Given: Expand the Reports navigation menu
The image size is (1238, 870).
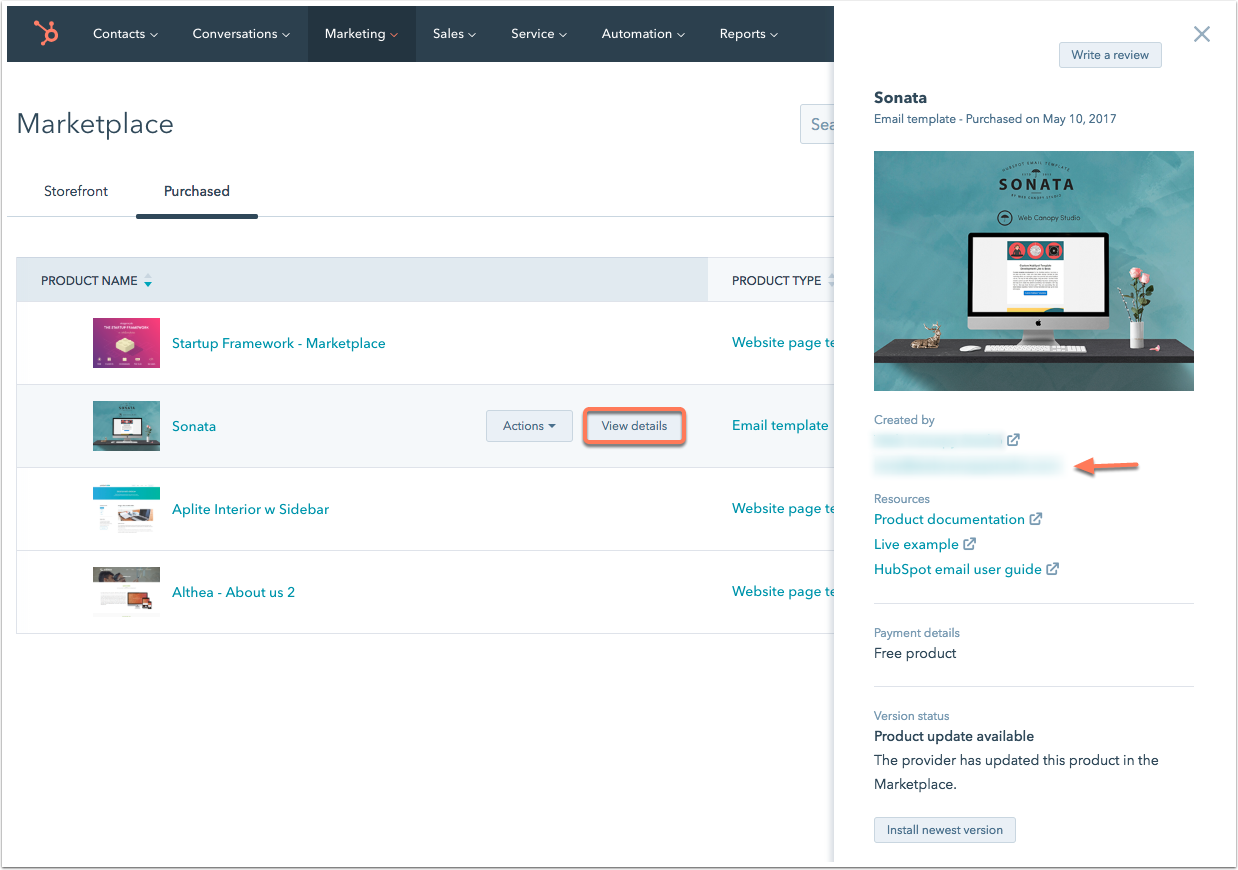Looking at the screenshot, I should tap(748, 34).
